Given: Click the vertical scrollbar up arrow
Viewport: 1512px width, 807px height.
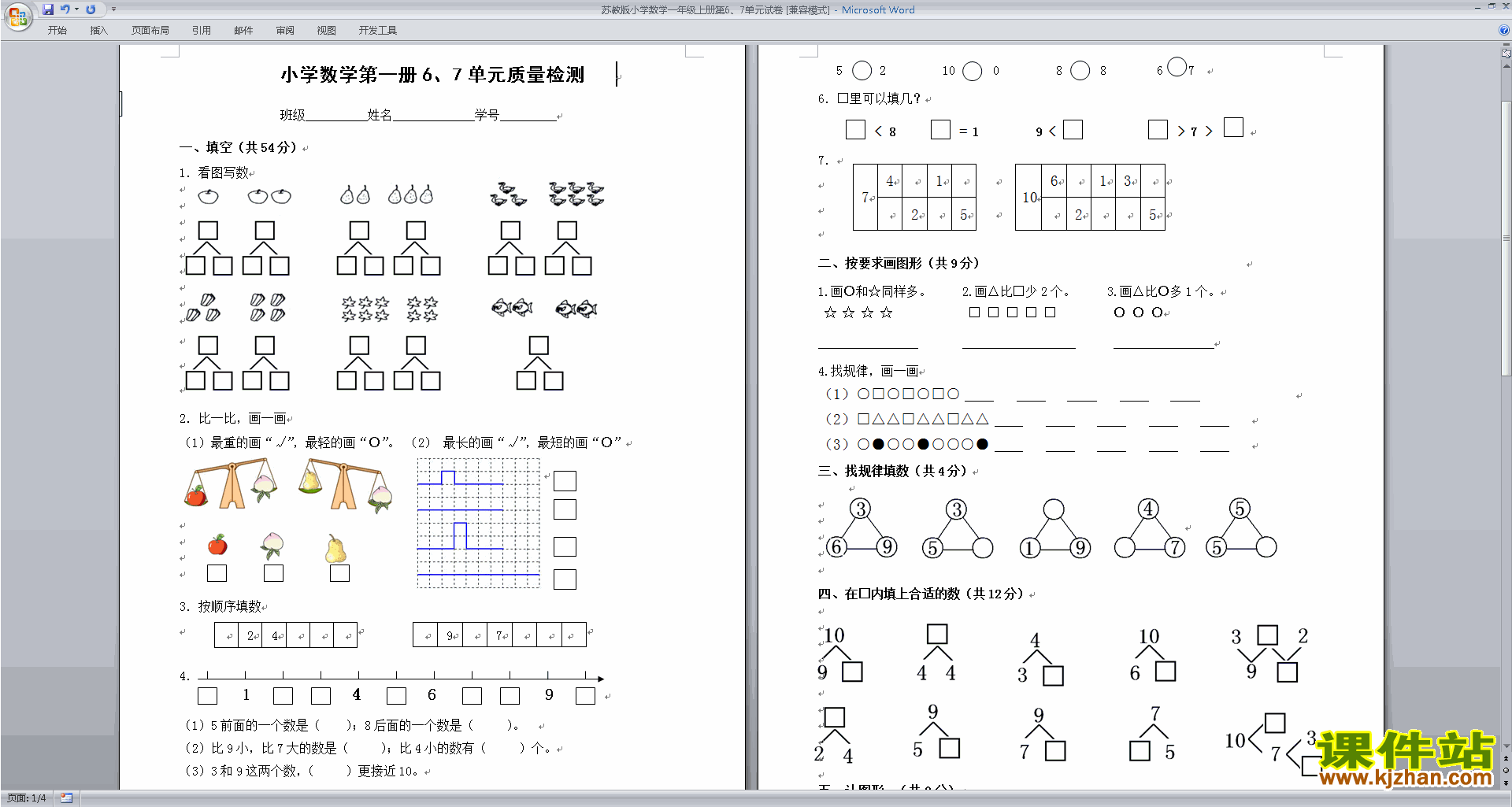Looking at the screenshot, I should pyautogui.click(x=1506, y=65).
